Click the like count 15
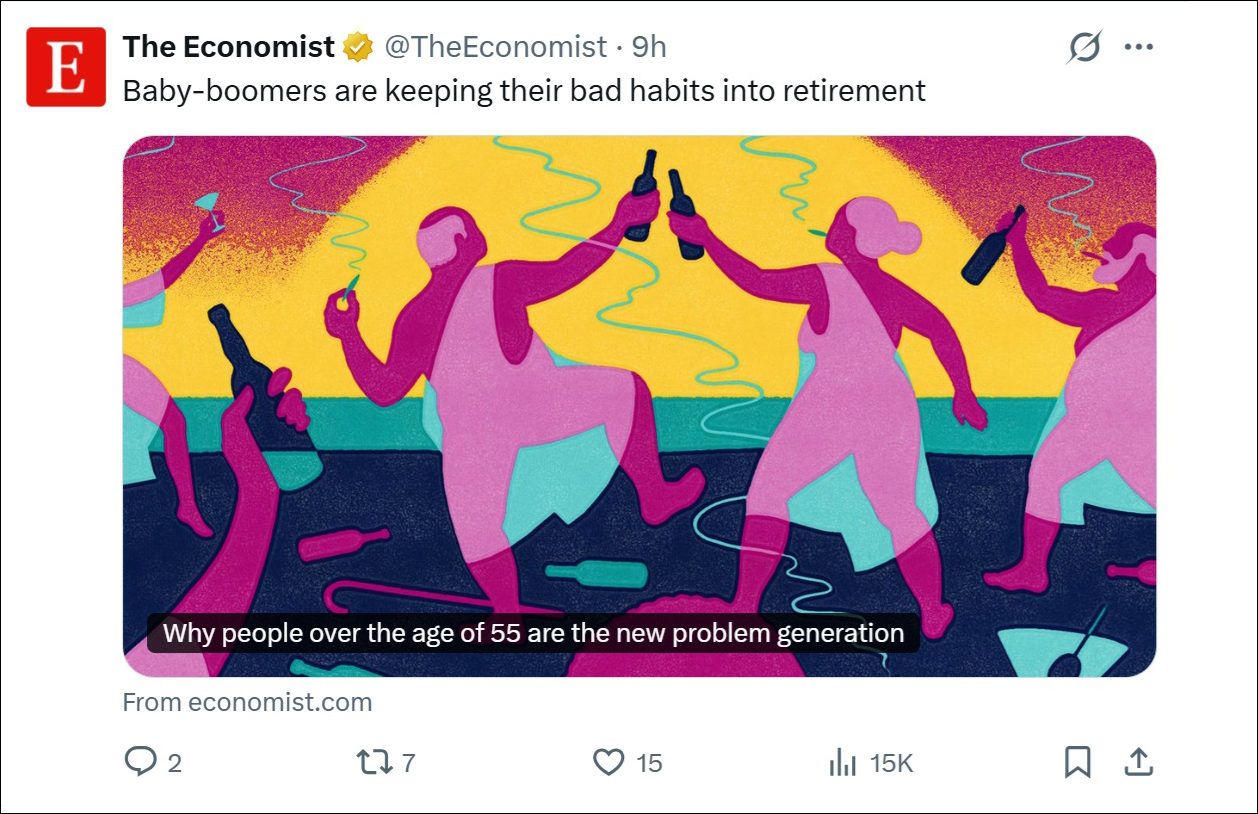 pyautogui.click(x=649, y=764)
